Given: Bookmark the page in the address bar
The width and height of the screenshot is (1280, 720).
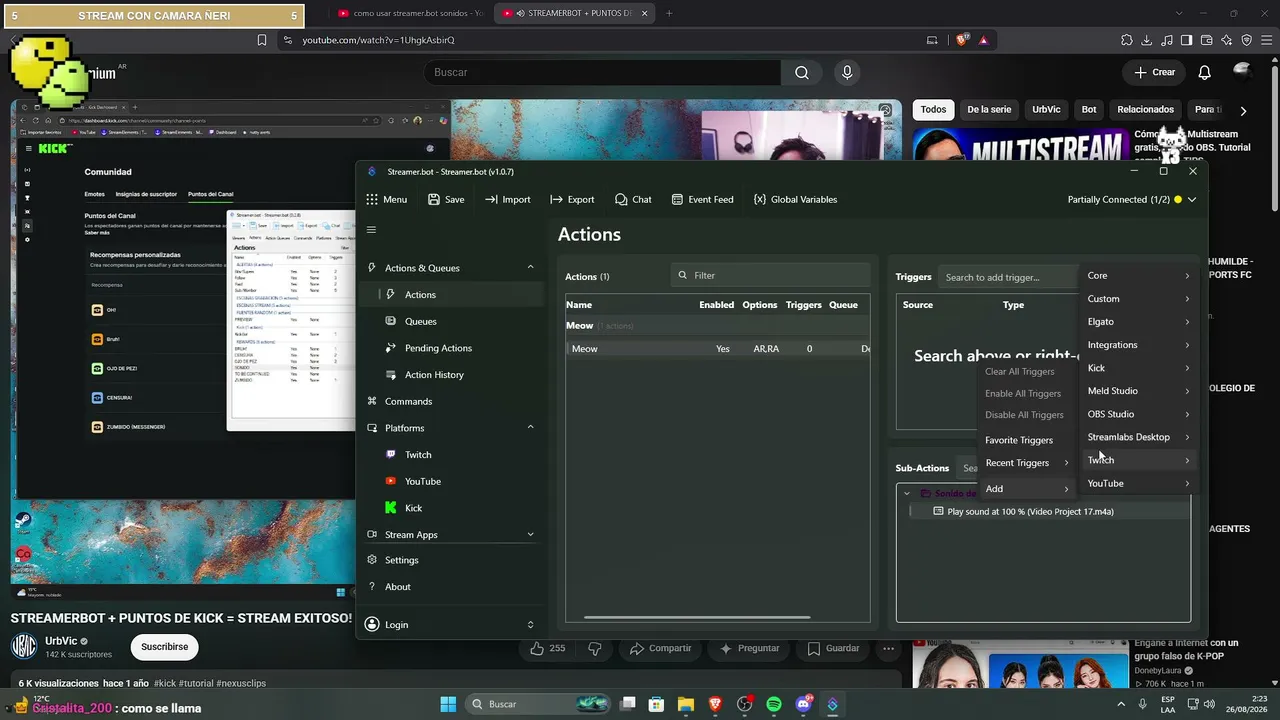Looking at the screenshot, I should point(262,40).
